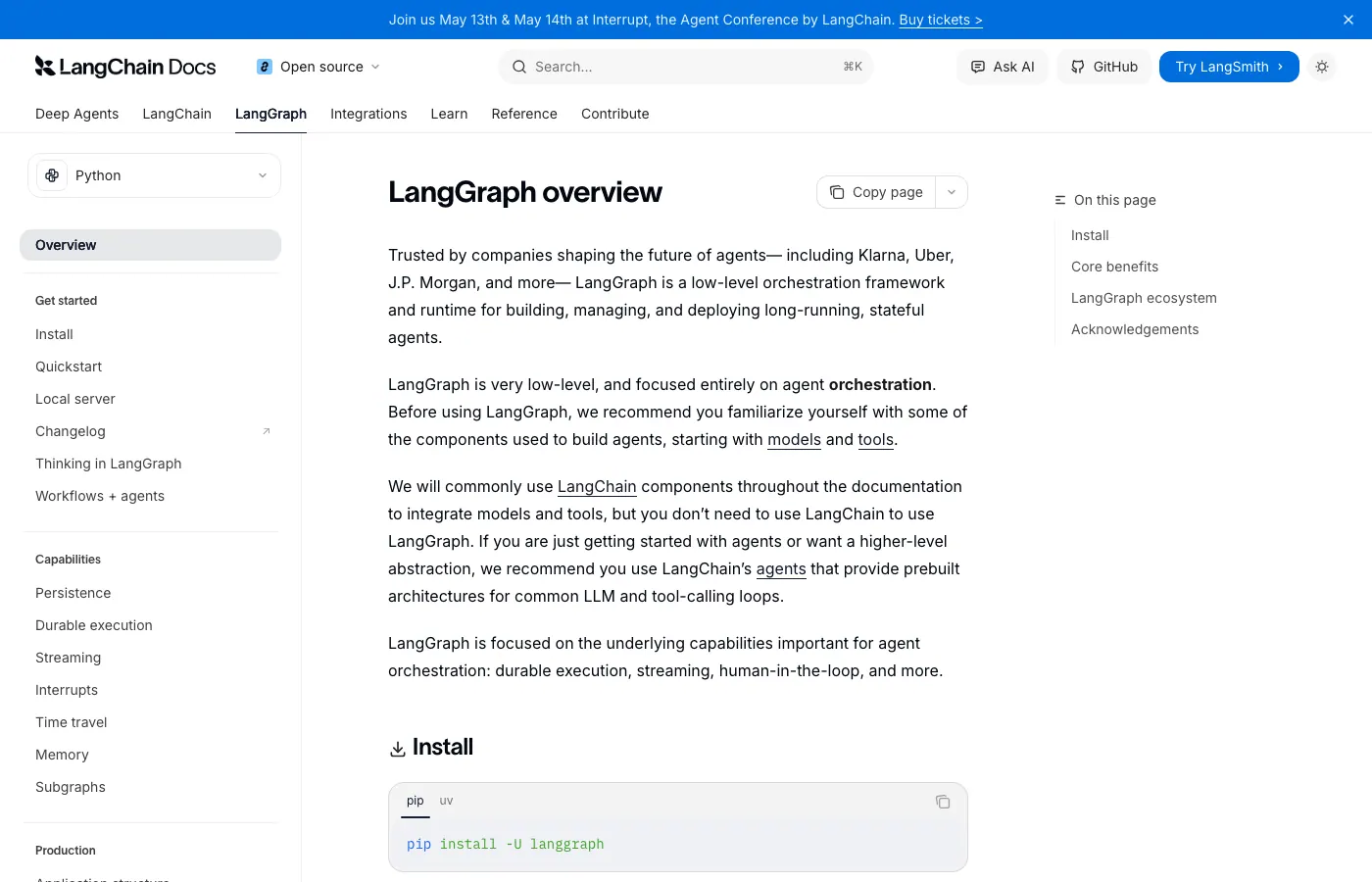The height and width of the screenshot is (882, 1372).
Task: Open the Interrupts sidebar page
Action: point(67,690)
